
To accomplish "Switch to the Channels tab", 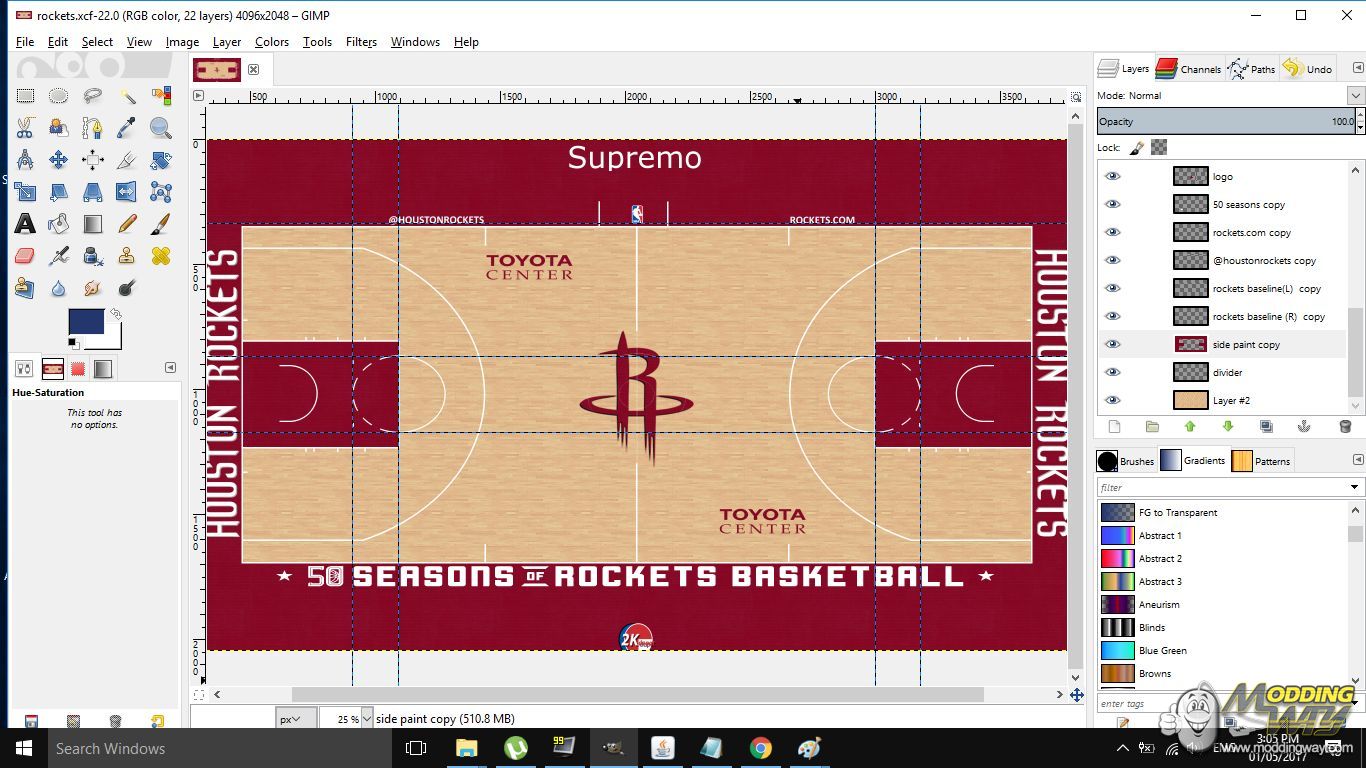I will tap(1188, 69).
